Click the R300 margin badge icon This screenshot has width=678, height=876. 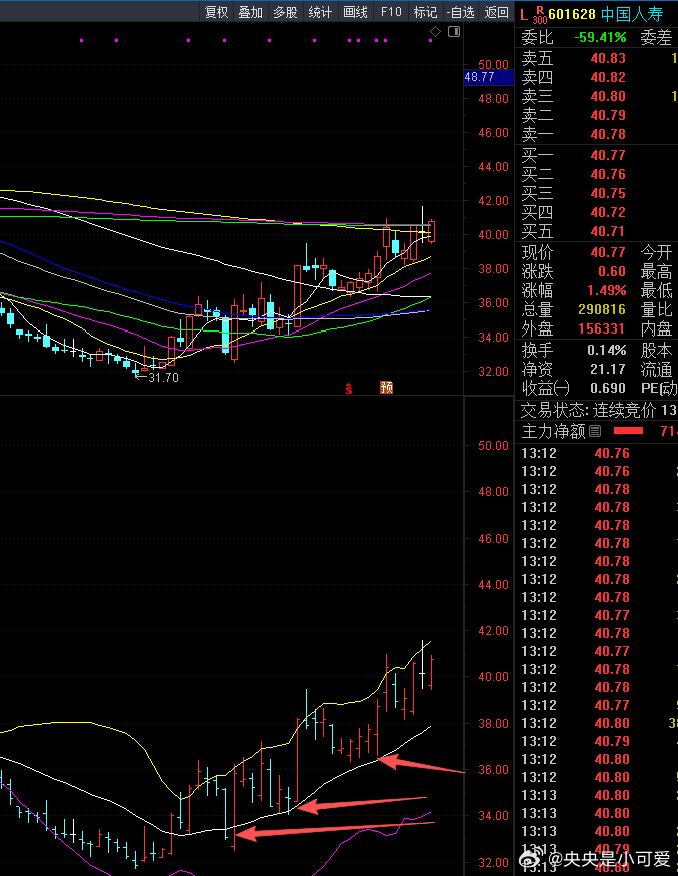coord(539,15)
